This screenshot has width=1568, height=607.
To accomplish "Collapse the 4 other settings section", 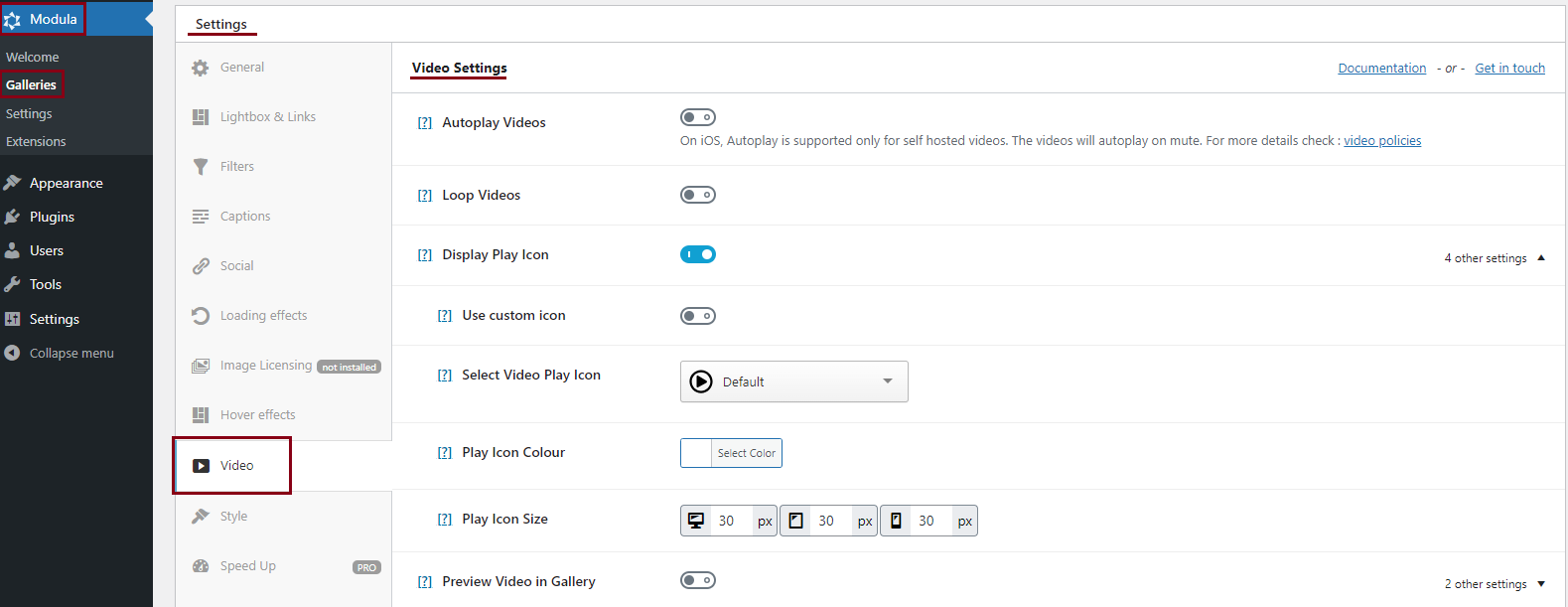I will pyautogui.click(x=1495, y=258).
